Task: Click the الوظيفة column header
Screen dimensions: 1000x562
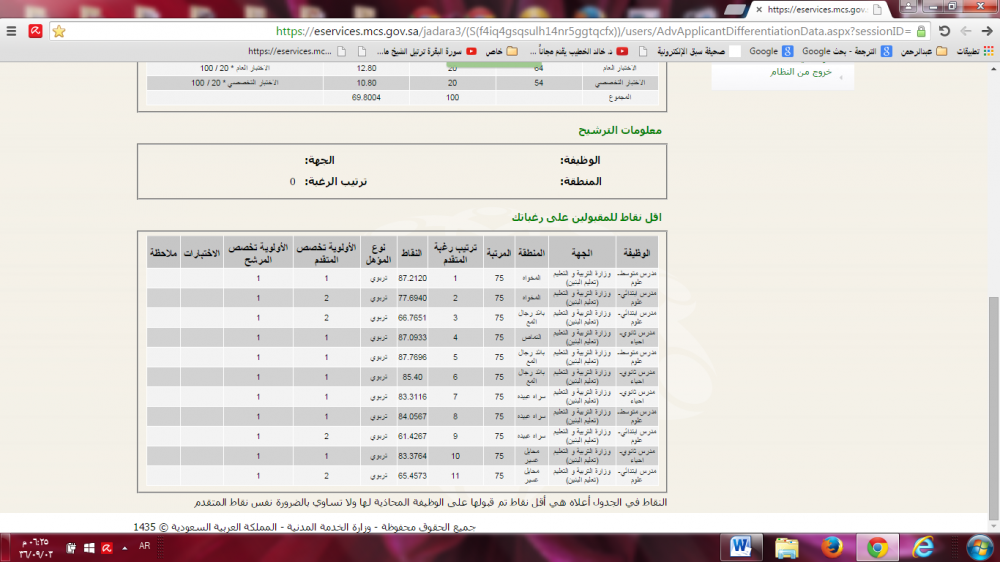Action: (636, 253)
